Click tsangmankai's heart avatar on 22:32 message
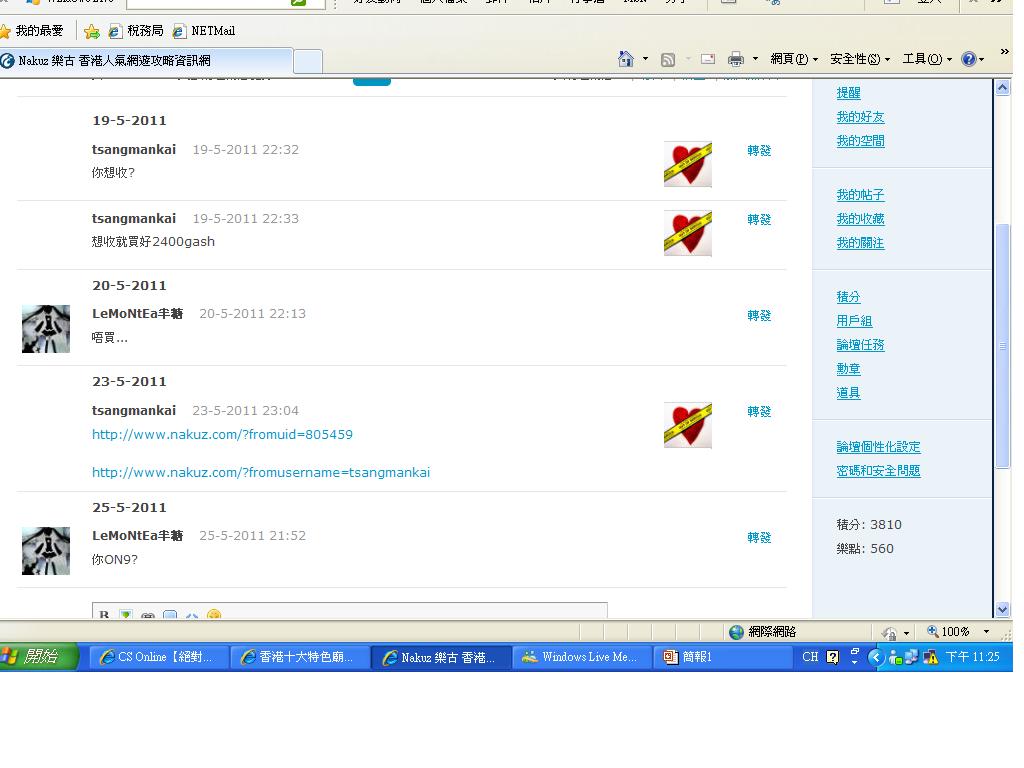The height and width of the screenshot is (768, 1024). (688, 164)
